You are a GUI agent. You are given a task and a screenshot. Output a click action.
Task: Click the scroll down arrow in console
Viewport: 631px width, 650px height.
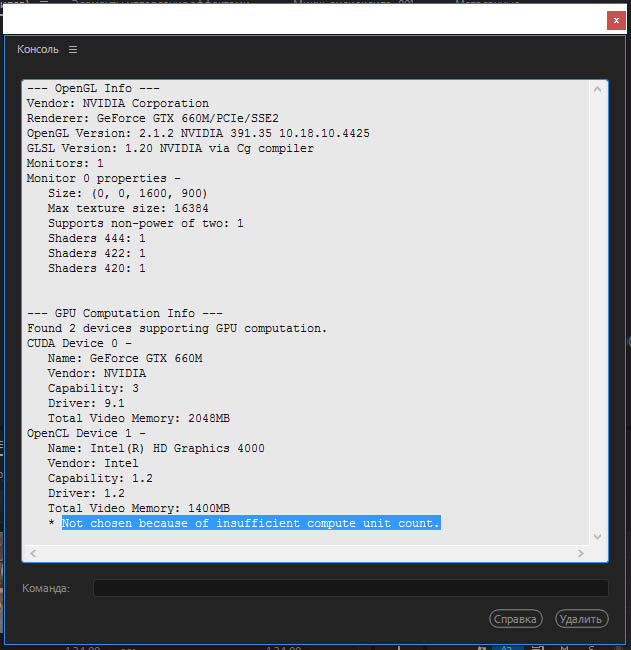tap(597, 536)
